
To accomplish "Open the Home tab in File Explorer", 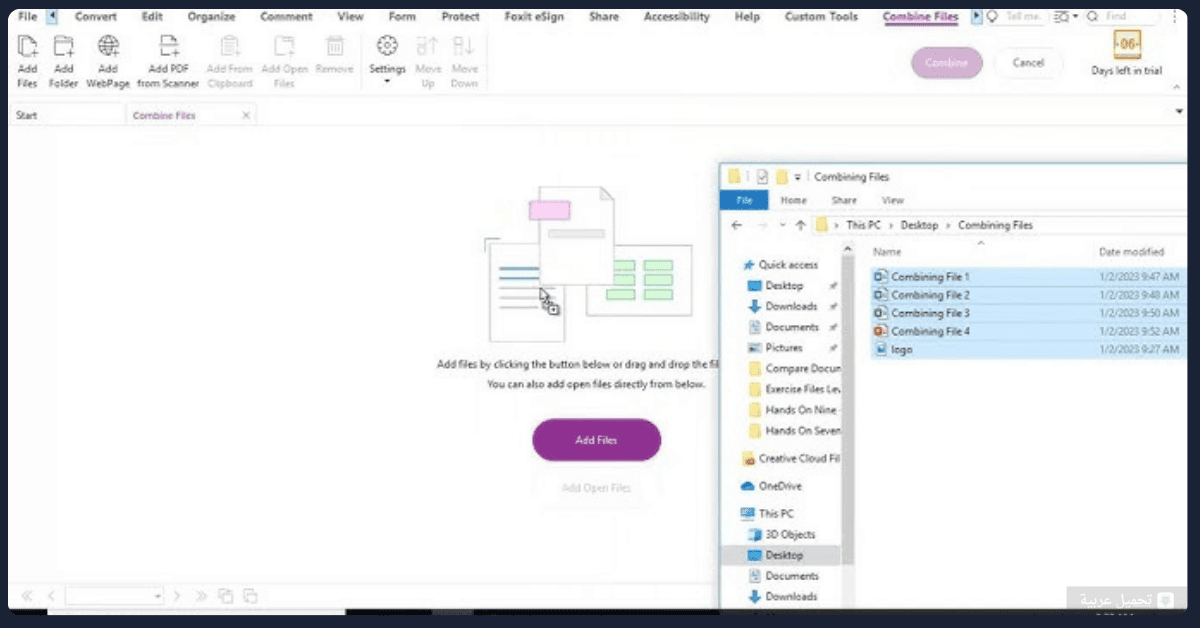I will pyautogui.click(x=793, y=201).
